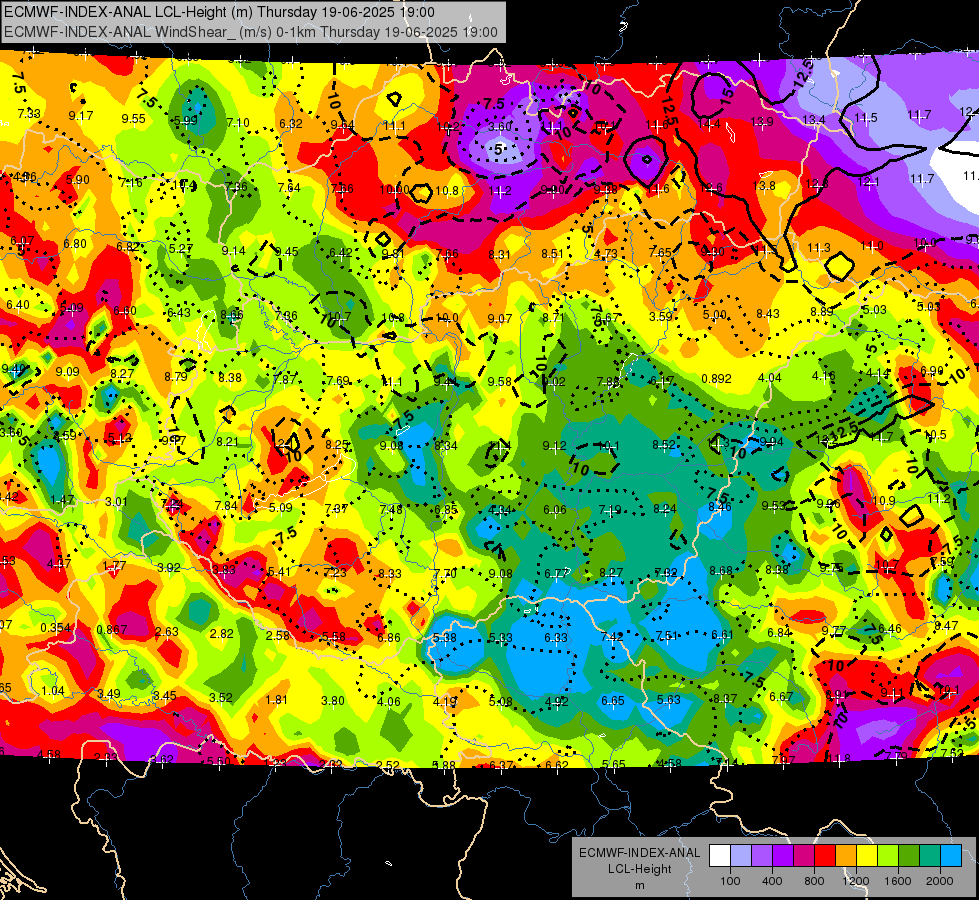Click the 2.63 grid point value
Viewport: 979px width, 900px height.
(167, 631)
